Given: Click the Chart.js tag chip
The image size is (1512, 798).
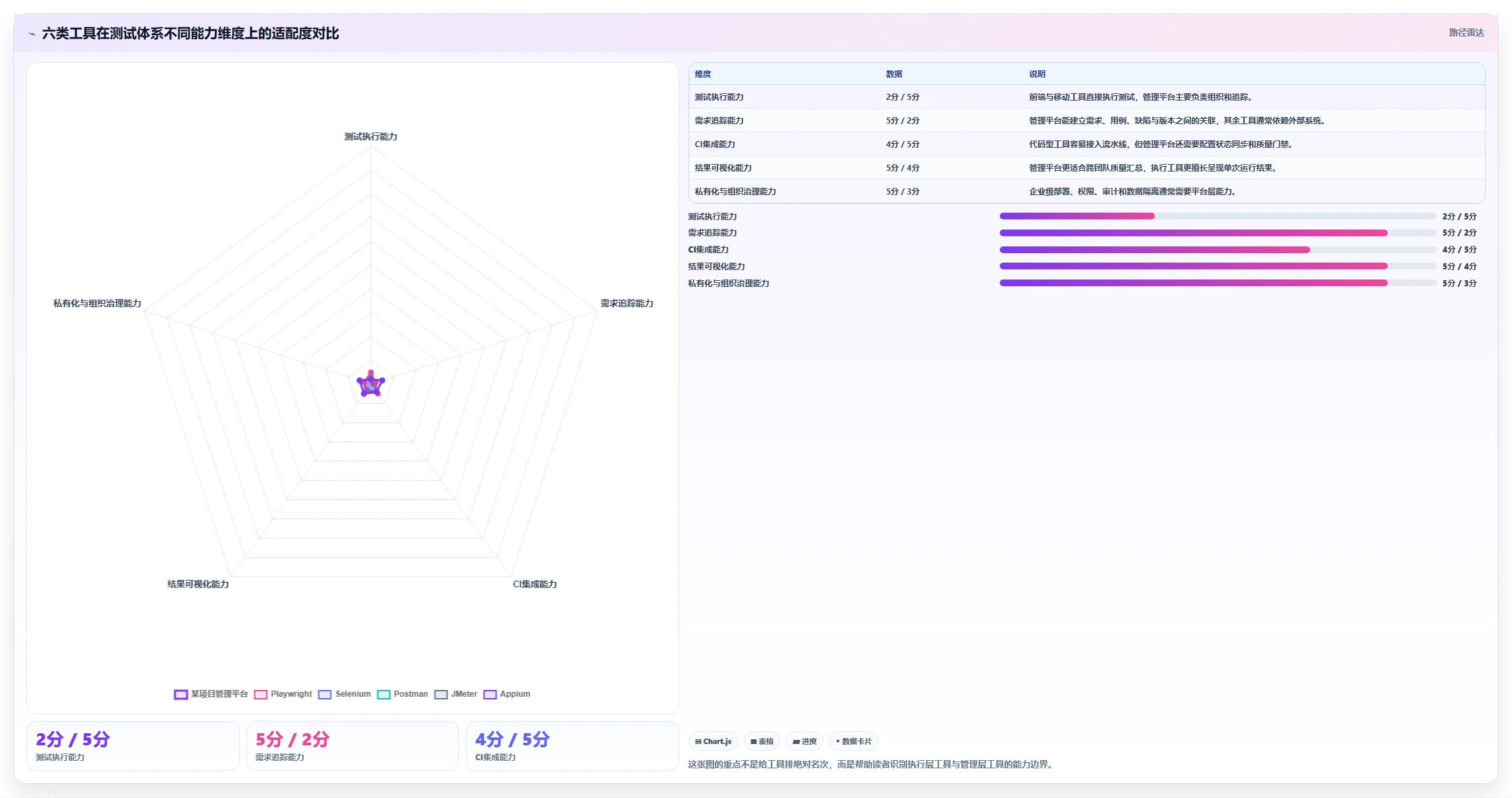Looking at the screenshot, I should click(713, 741).
